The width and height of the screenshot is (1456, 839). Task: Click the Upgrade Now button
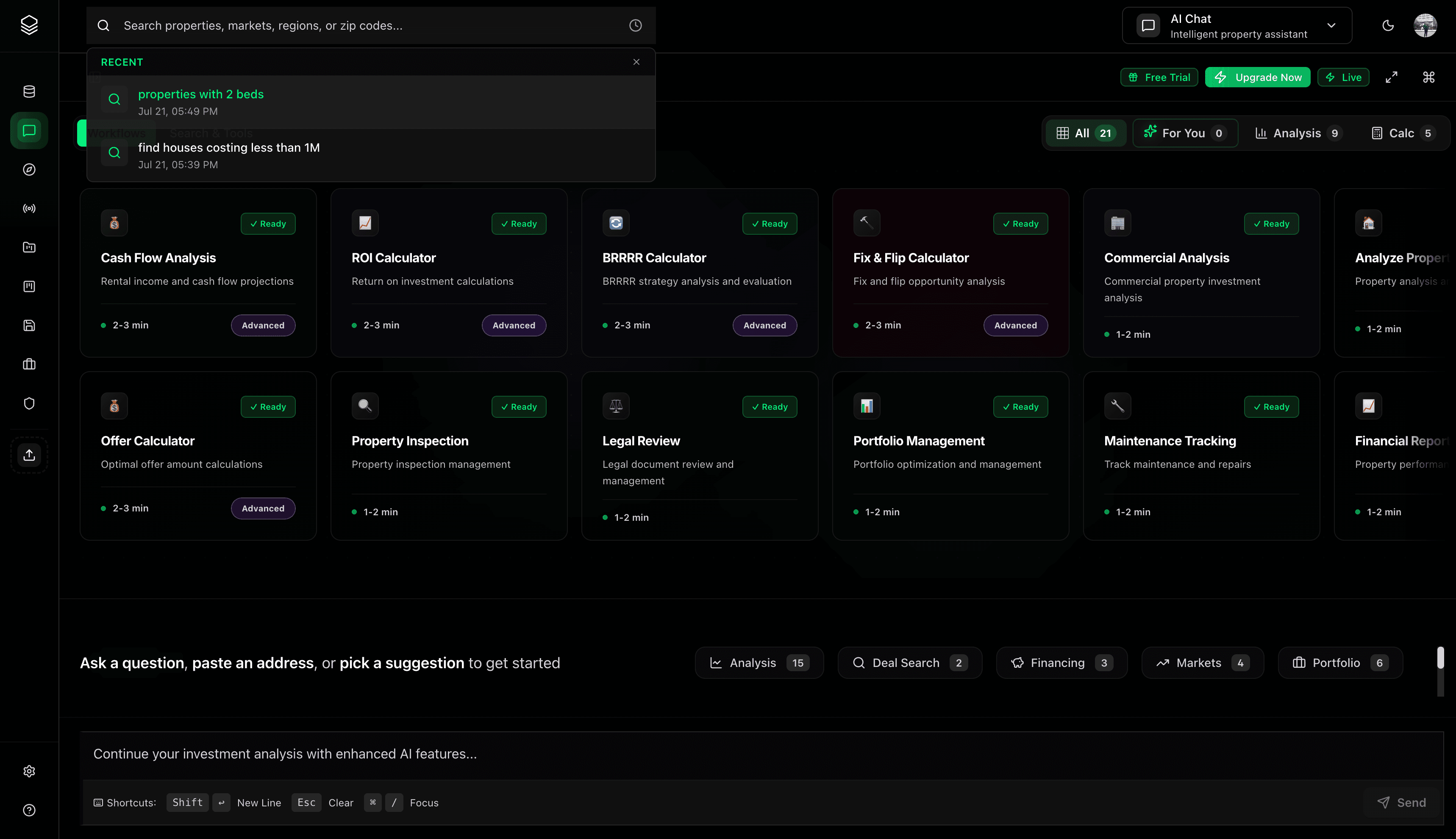1257,77
